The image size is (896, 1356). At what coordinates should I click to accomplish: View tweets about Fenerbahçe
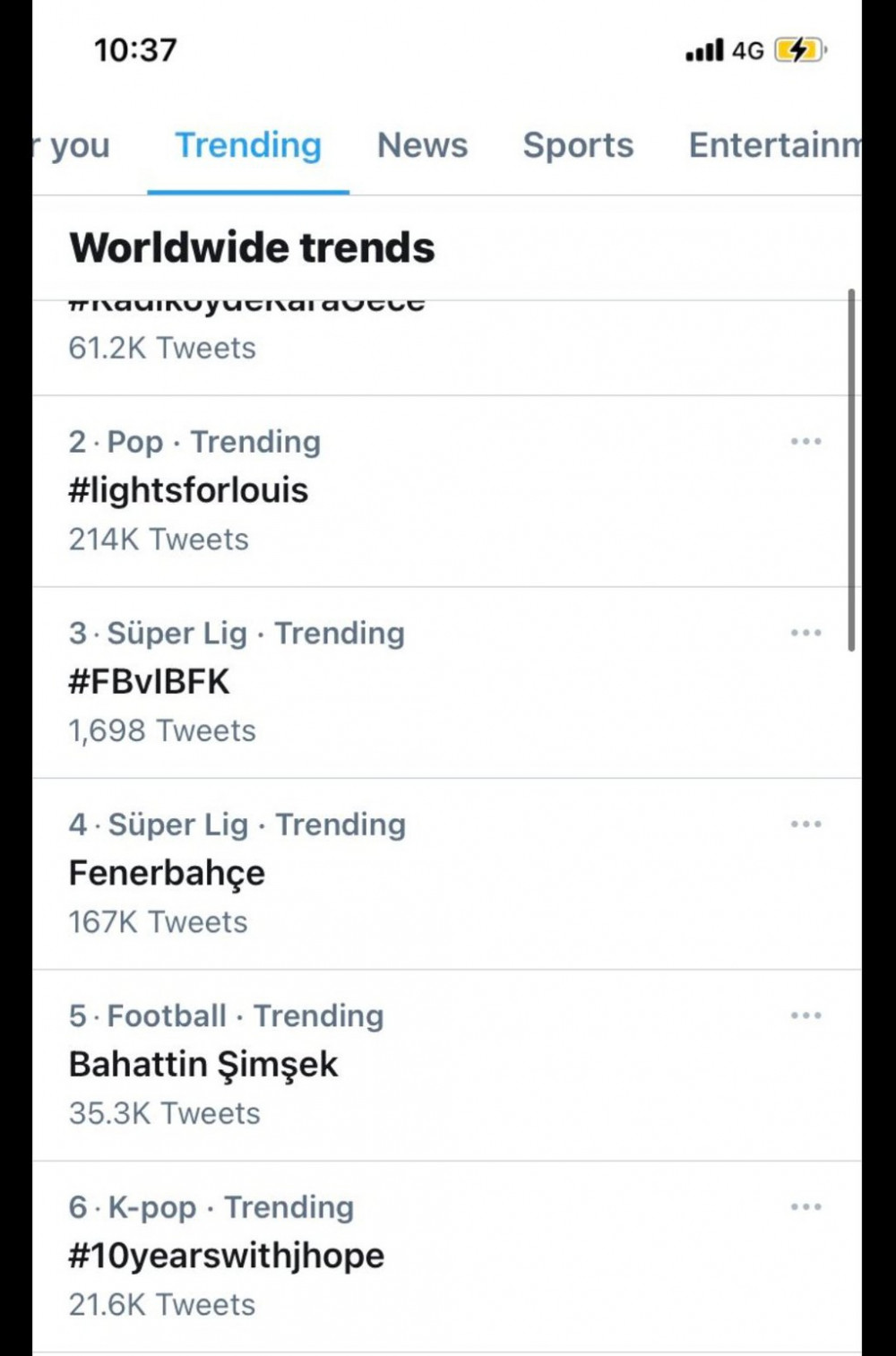[x=447, y=874]
